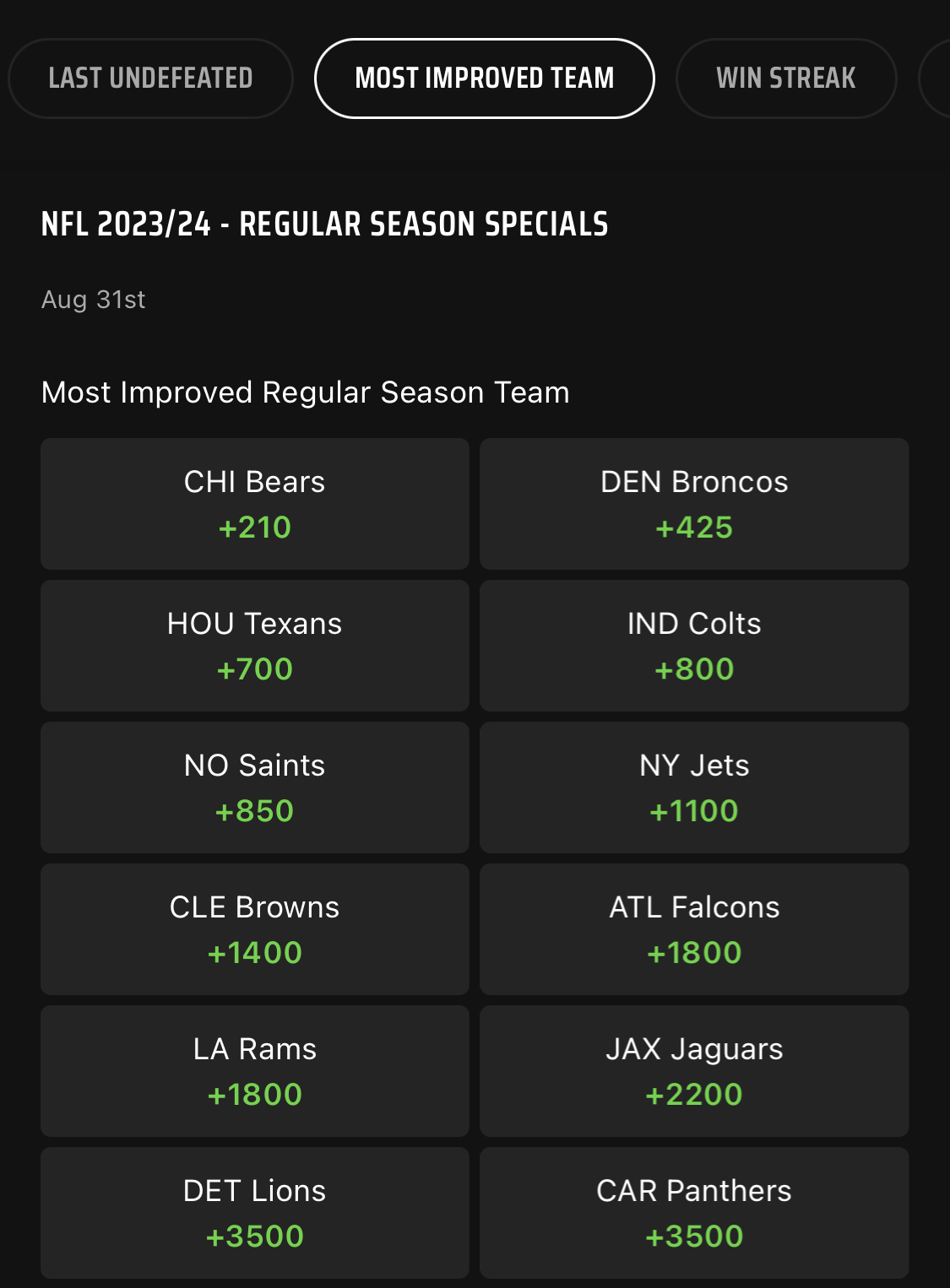This screenshot has height=1288, width=950.
Task: Pick CAR Panthers at +3500
Action: coord(694,1213)
